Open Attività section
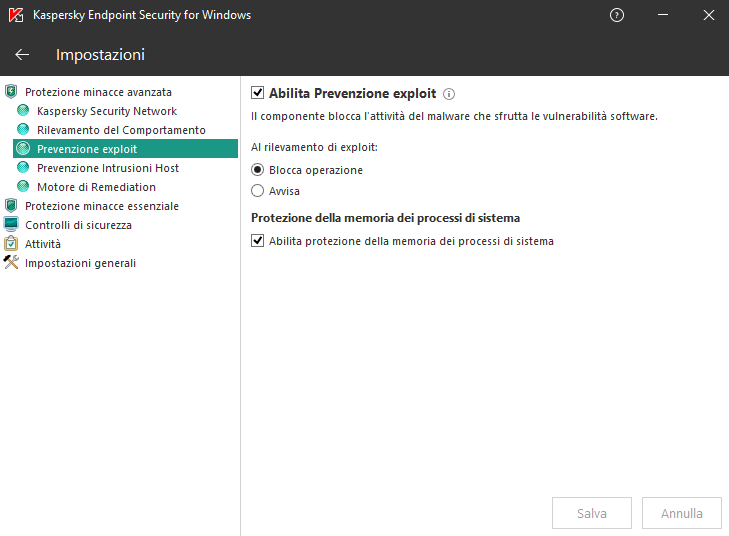This screenshot has width=729, height=536. pyautogui.click(x=43, y=244)
